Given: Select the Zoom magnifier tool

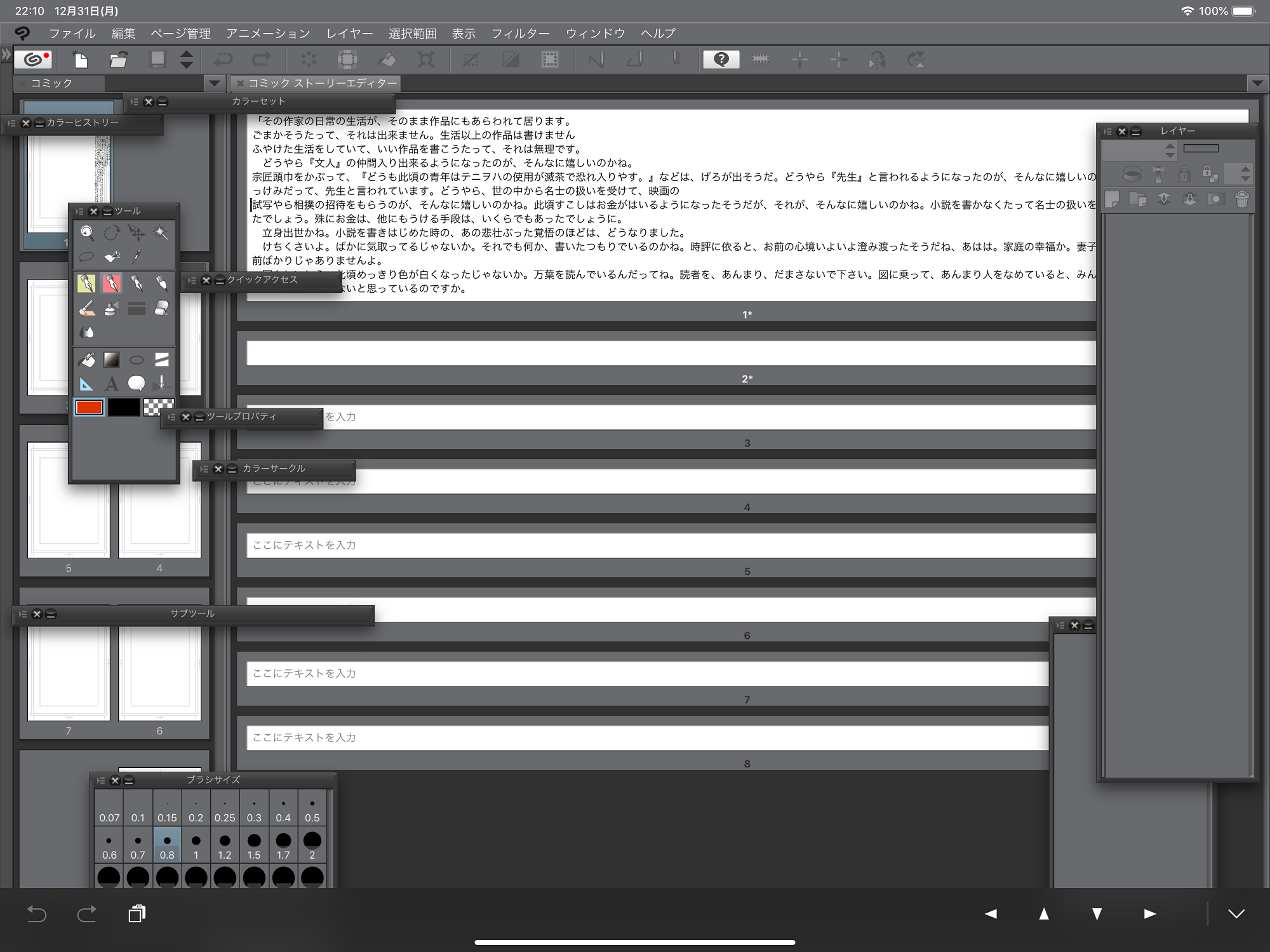Looking at the screenshot, I should tap(87, 233).
